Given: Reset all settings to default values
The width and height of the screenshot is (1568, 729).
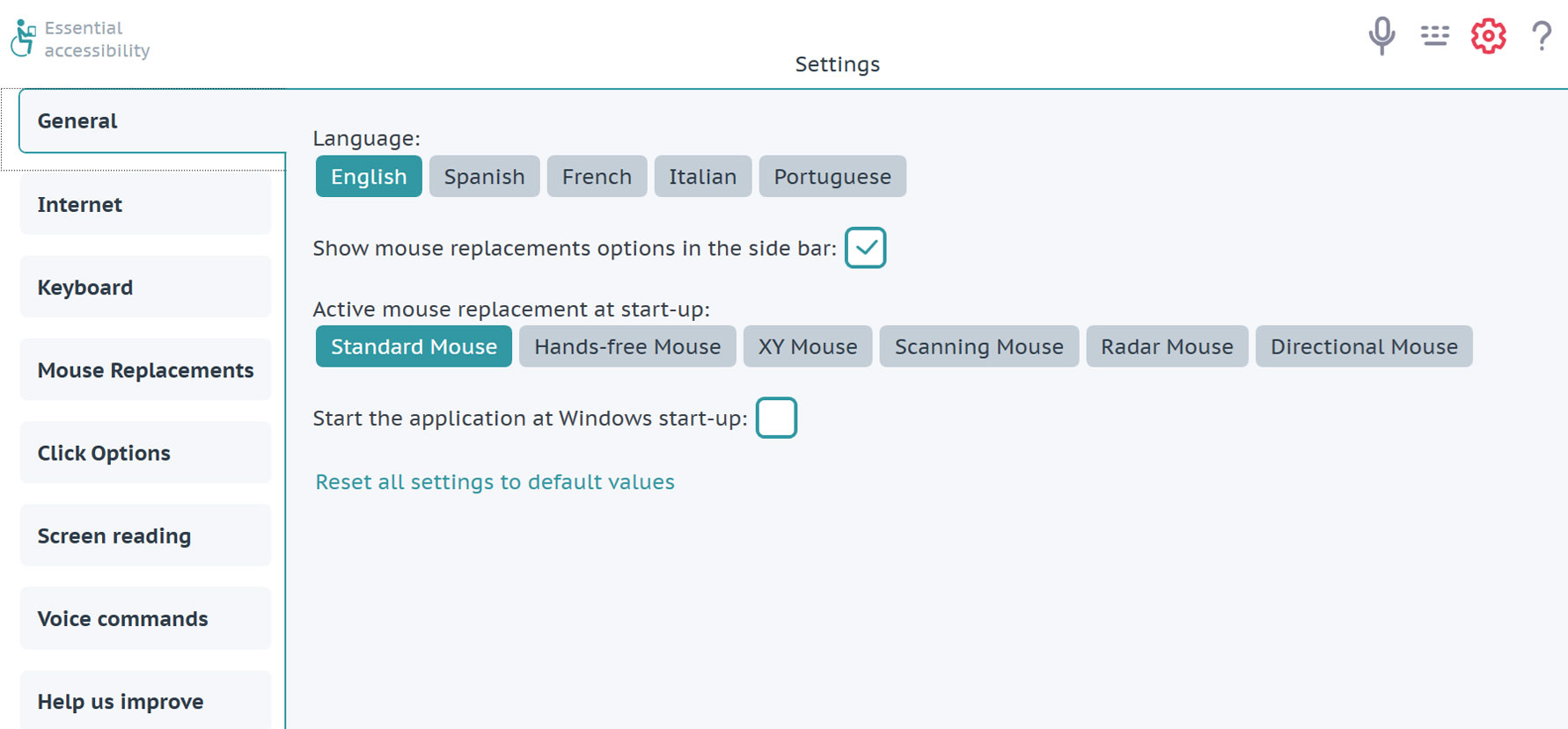Looking at the screenshot, I should pyautogui.click(x=495, y=482).
